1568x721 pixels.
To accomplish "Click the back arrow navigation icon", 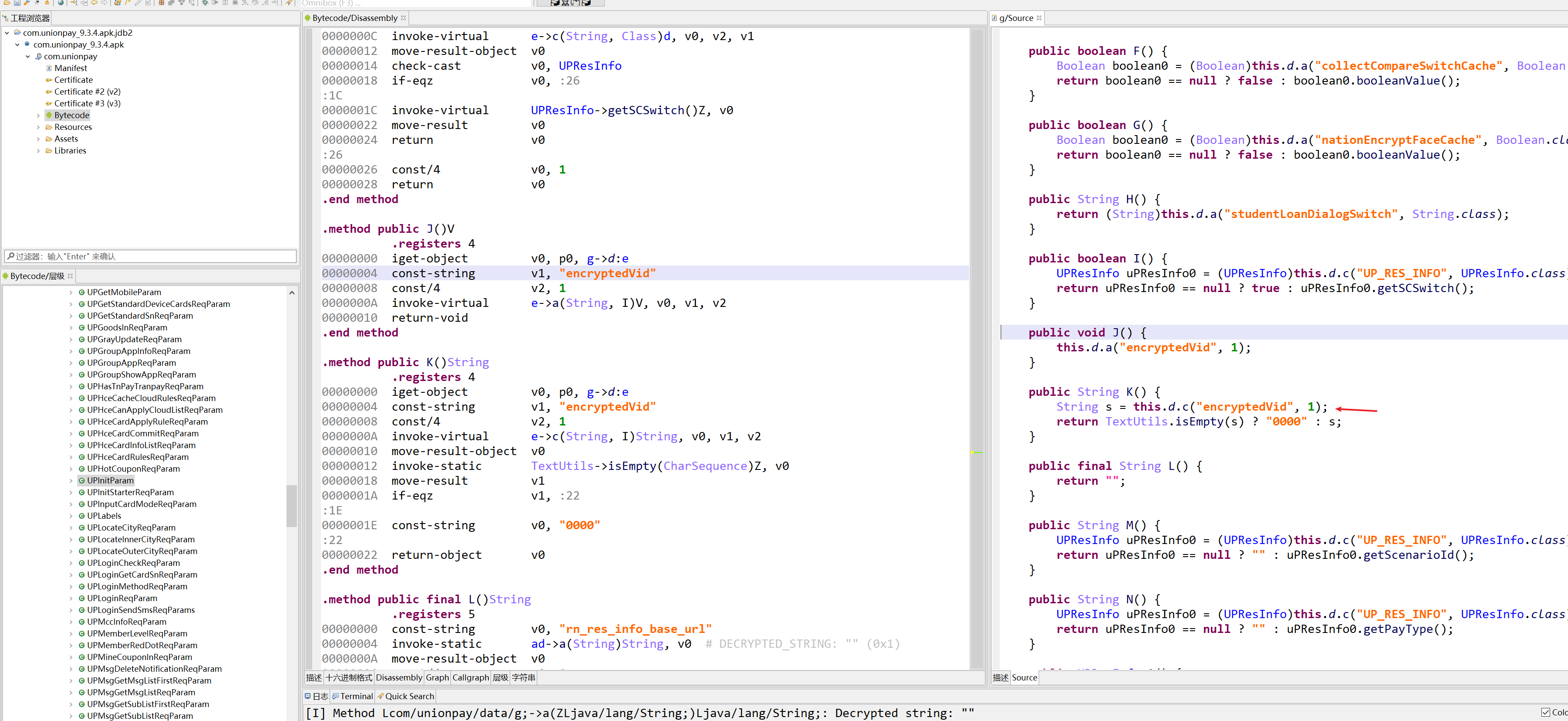I will click(x=94, y=3).
